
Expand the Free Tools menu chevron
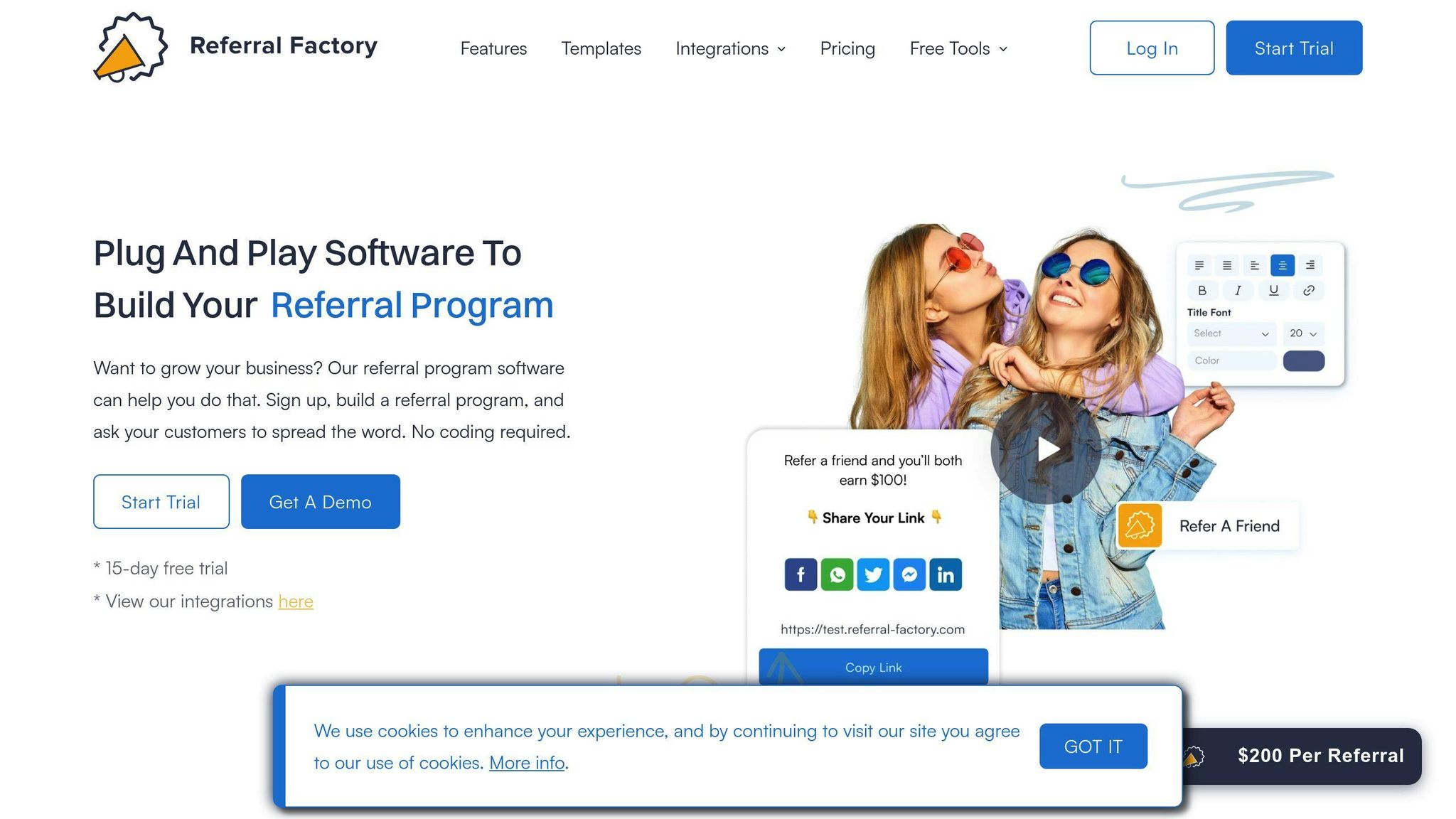(x=1003, y=49)
